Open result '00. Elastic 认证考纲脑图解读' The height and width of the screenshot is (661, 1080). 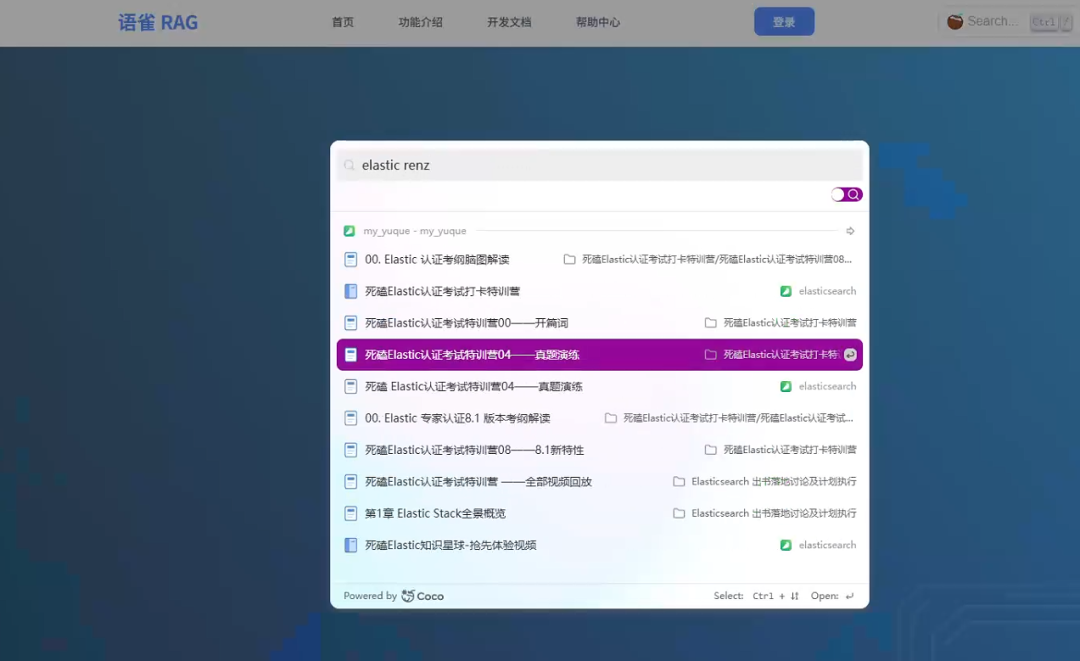599,260
